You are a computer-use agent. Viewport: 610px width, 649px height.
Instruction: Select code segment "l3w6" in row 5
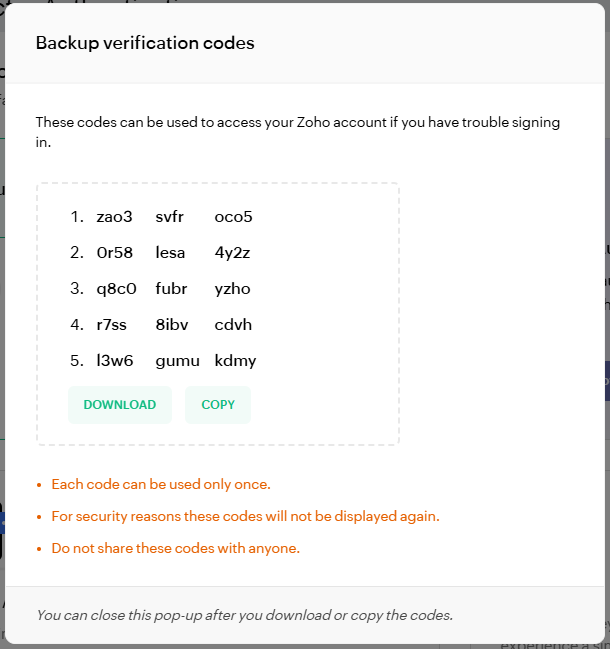(x=115, y=361)
